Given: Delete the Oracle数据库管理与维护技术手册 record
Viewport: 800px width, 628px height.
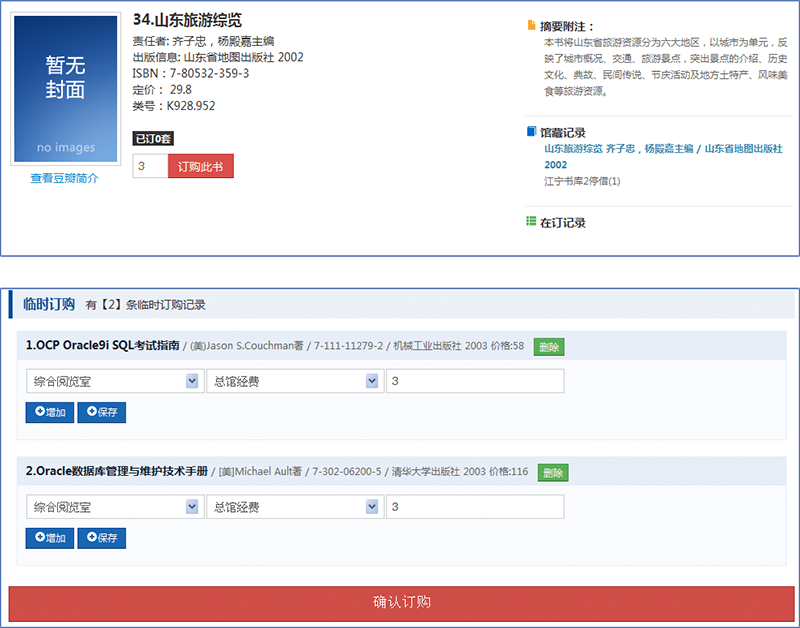Looking at the screenshot, I should pyautogui.click(x=553, y=473).
